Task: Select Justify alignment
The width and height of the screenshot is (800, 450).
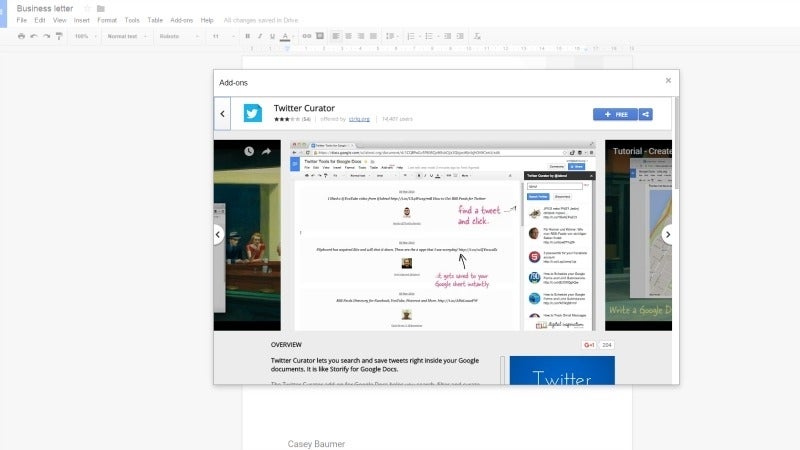Action: (373, 36)
